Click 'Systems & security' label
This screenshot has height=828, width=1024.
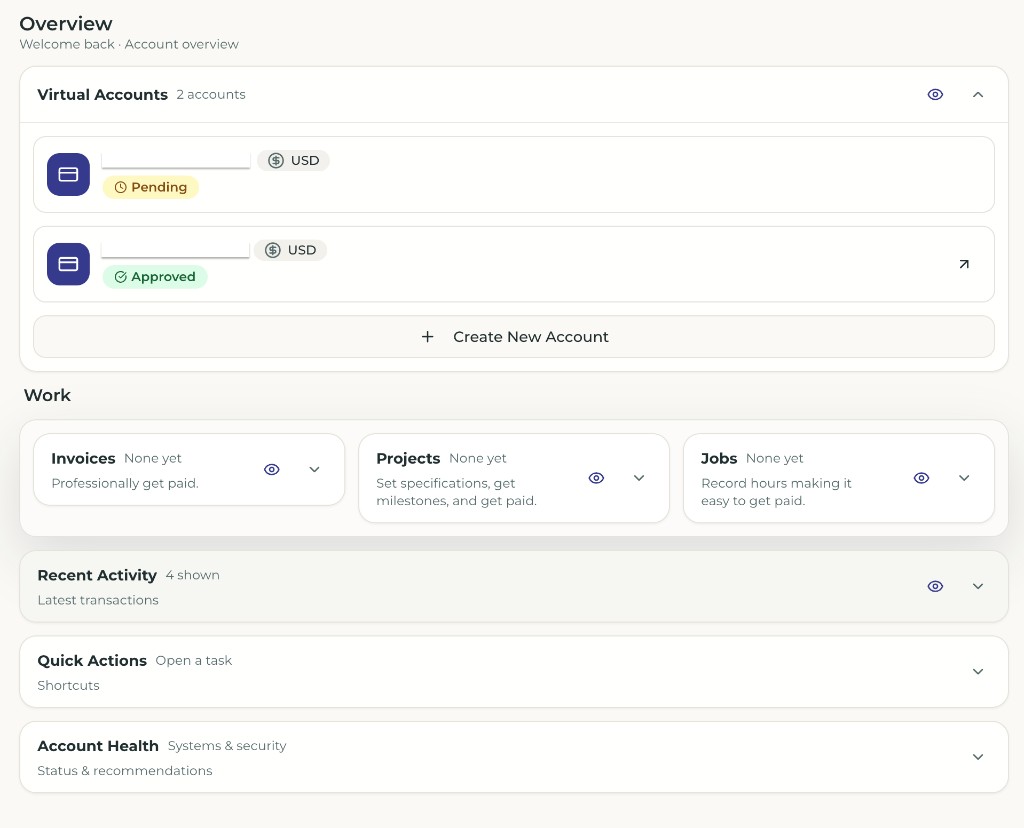227,746
